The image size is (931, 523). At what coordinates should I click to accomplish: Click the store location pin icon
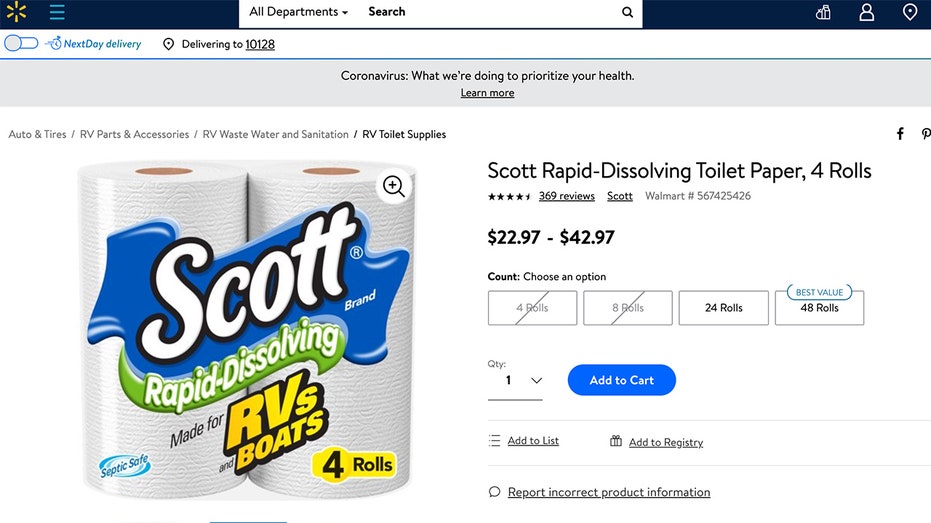(x=909, y=12)
